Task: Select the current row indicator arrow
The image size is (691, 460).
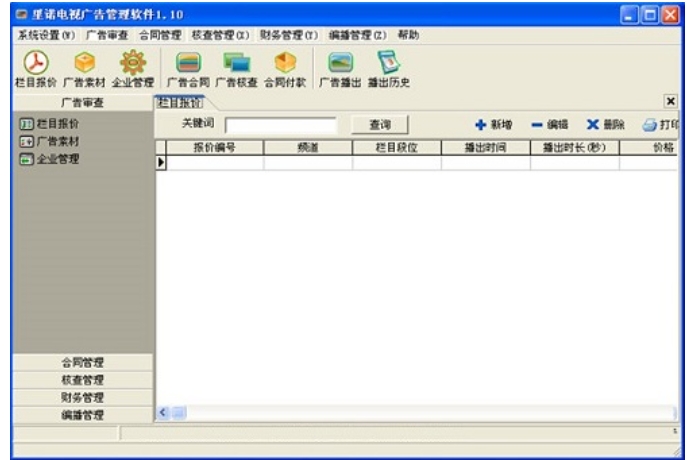Action: point(161,163)
